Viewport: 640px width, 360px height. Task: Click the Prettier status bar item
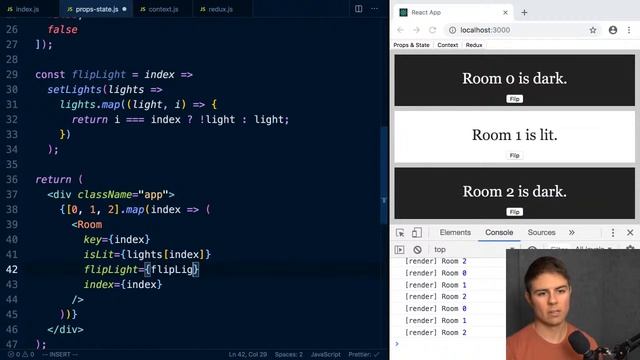pyautogui.click(x=363, y=354)
